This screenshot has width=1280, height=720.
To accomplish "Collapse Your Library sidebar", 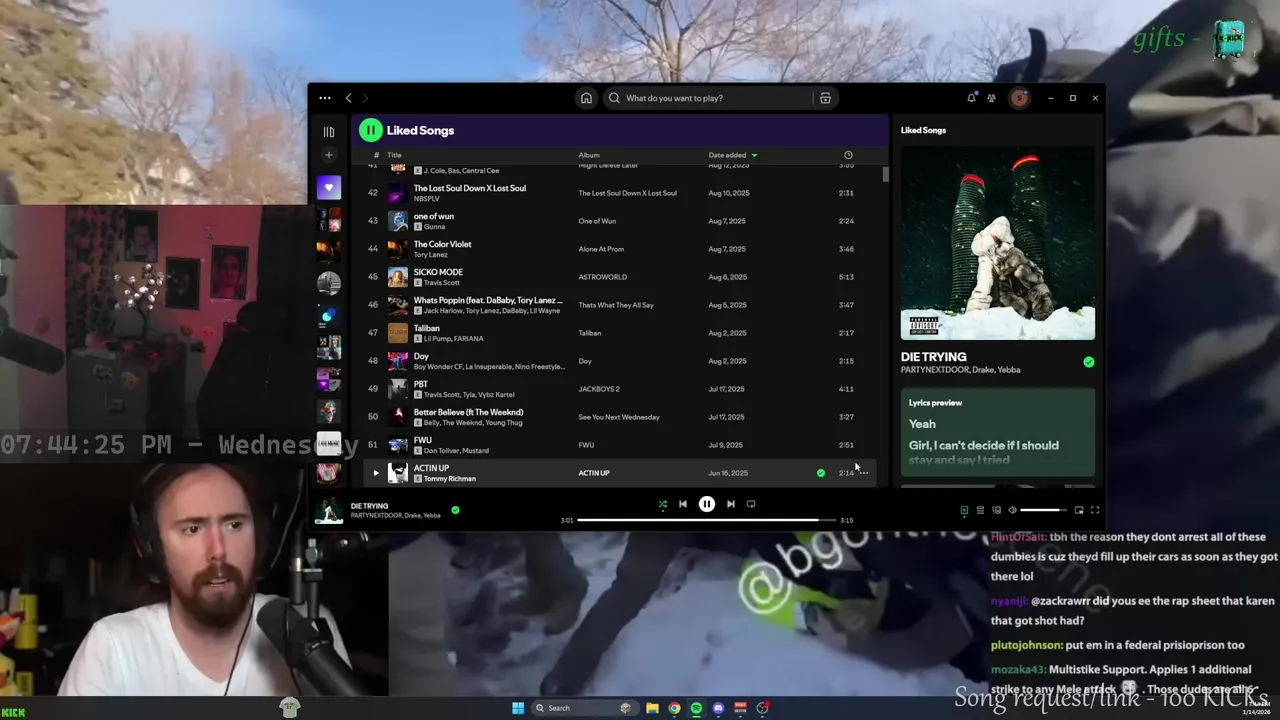I will coord(328,131).
